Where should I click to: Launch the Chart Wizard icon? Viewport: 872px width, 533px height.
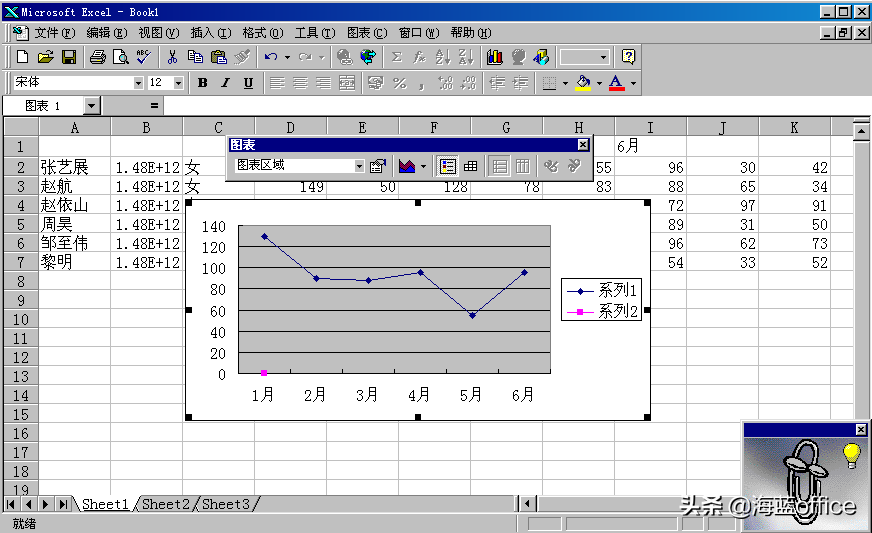point(494,57)
